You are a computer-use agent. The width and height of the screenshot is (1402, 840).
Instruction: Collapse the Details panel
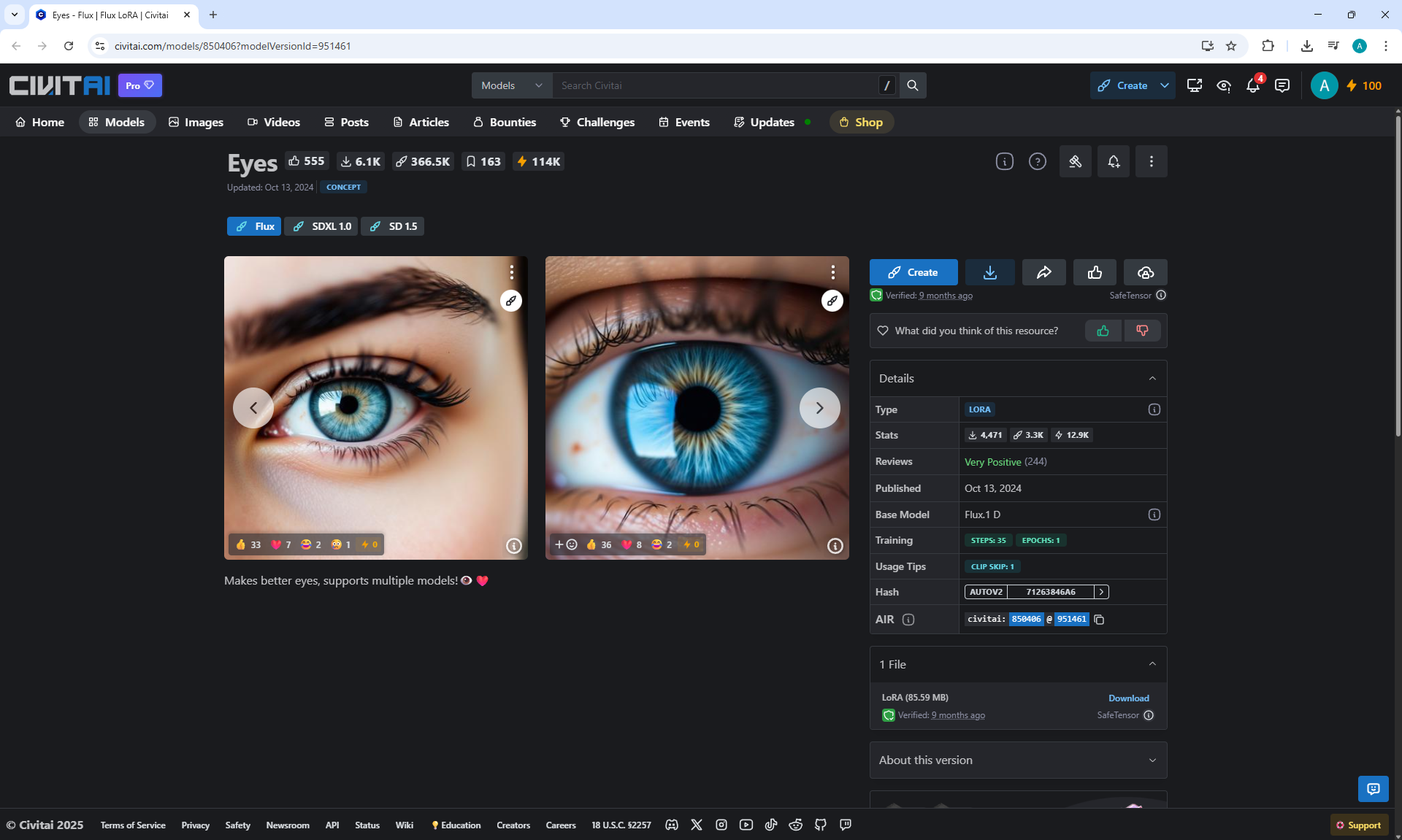tap(1152, 378)
